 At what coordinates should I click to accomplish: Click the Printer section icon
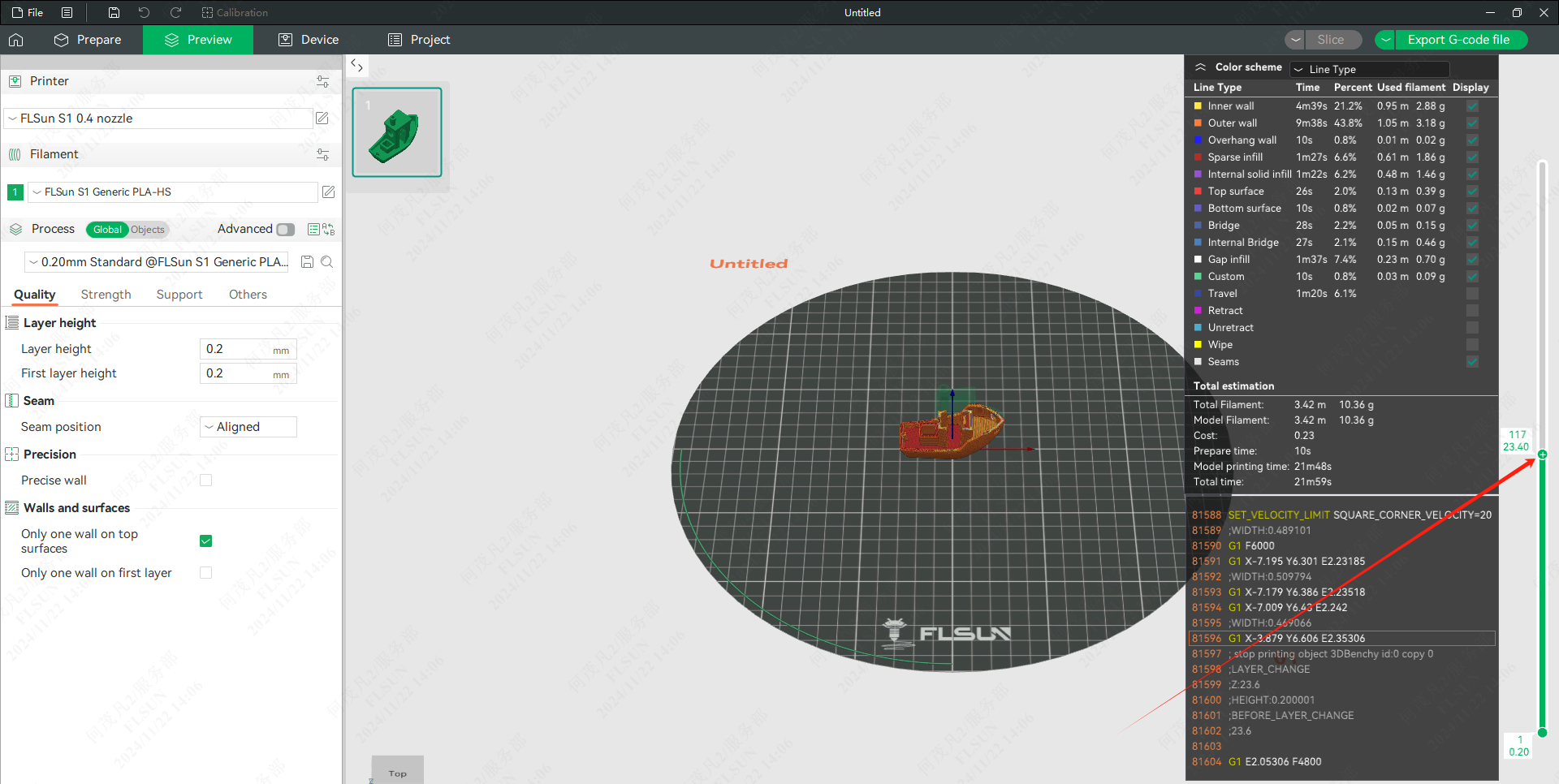15,81
